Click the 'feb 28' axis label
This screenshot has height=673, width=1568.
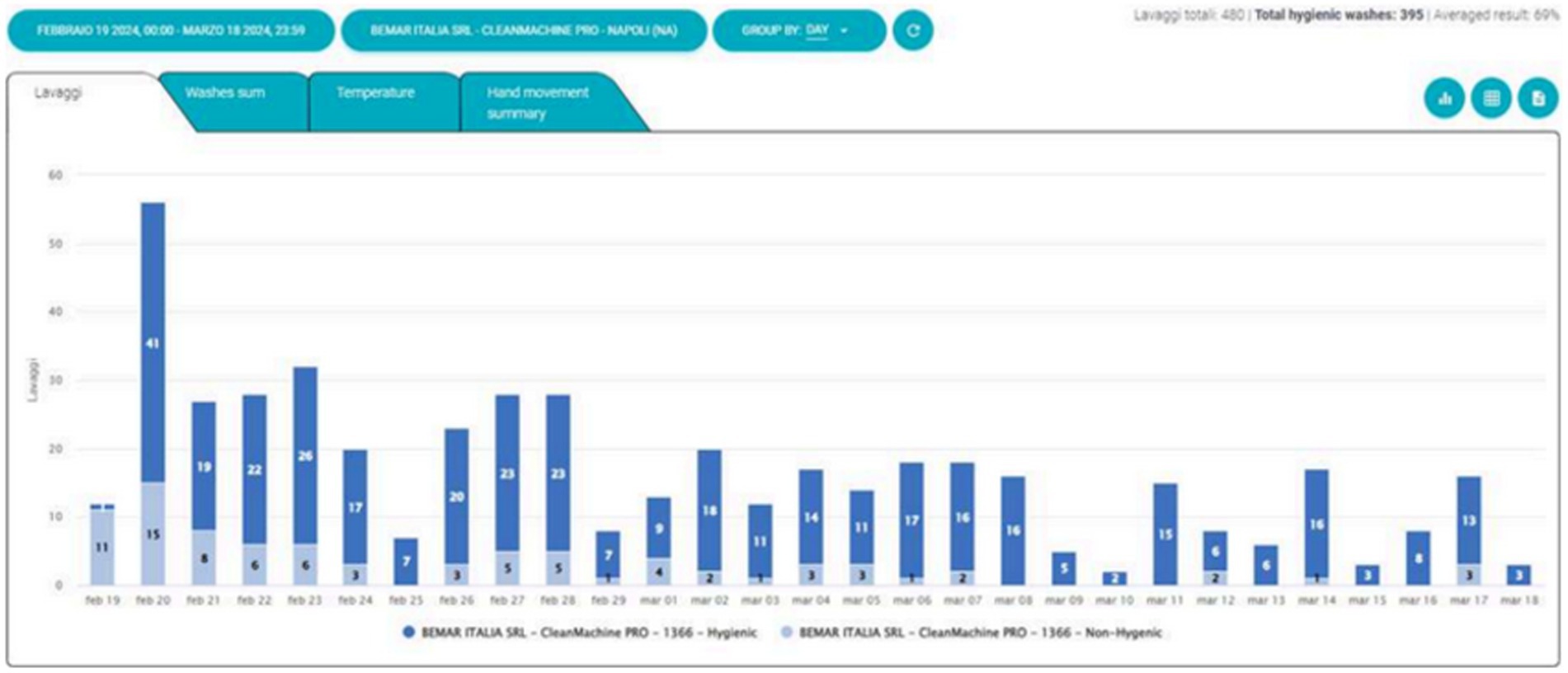tap(558, 600)
